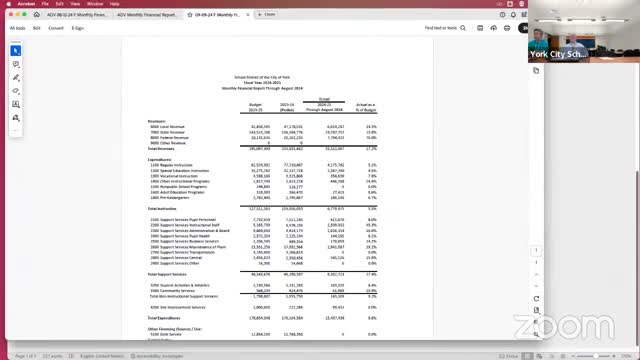Click Edit in the Acrobat toolbar

tap(37, 28)
